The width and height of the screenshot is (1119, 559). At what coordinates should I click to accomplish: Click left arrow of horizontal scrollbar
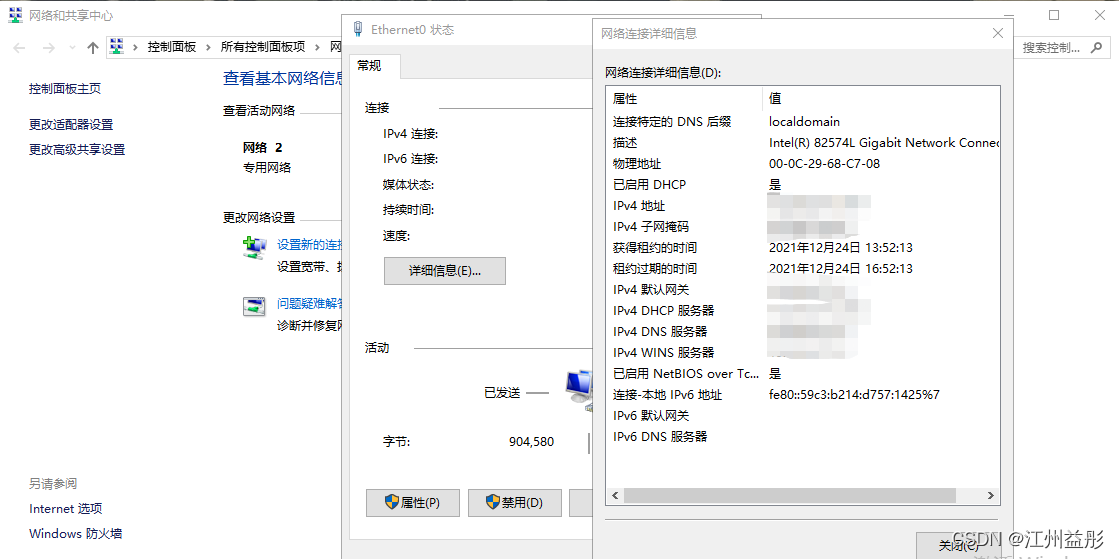pyautogui.click(x=614, y=495)
